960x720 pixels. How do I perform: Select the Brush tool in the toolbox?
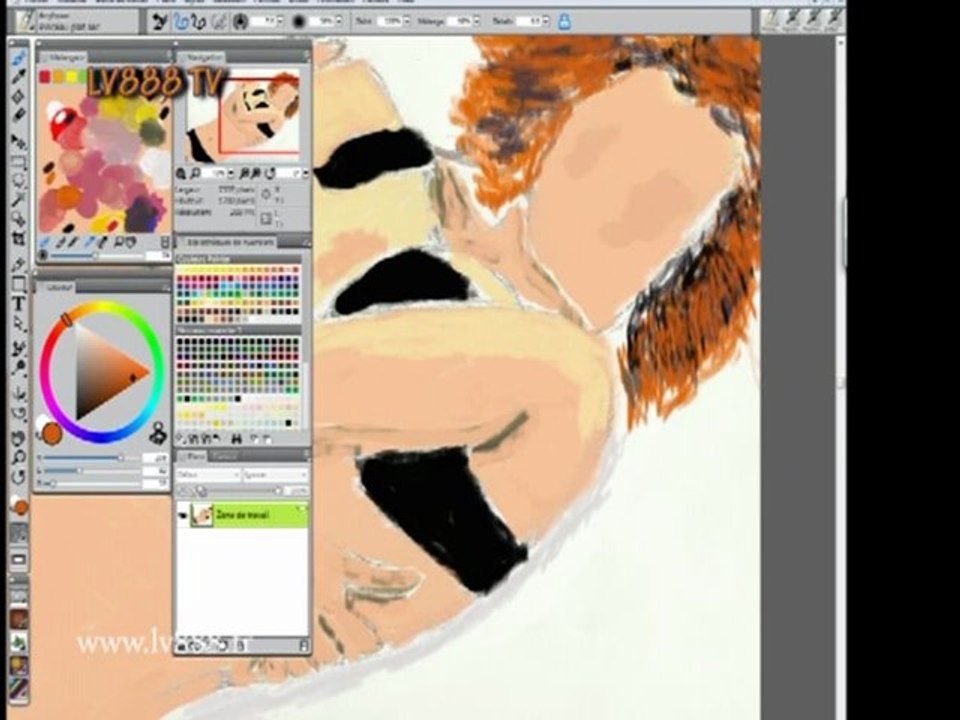point(19,58)
